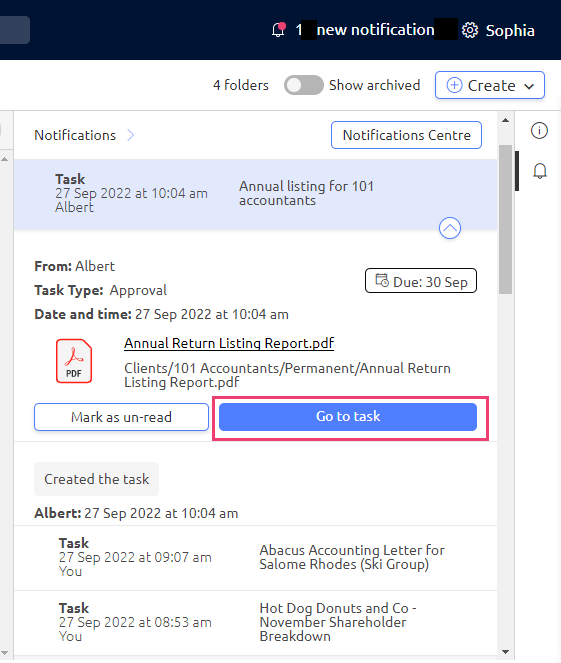561x663 pixels.
Task: Click the Created the task tag
Action: coord(96,479)
